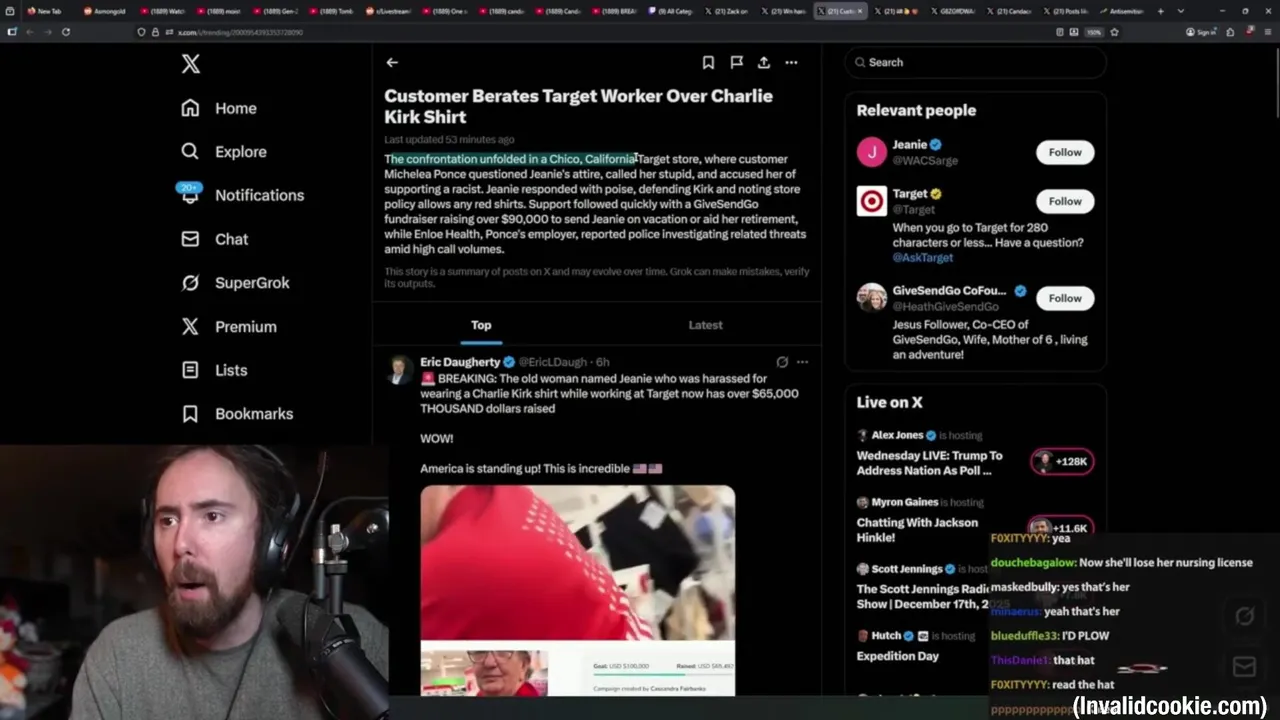Click the Chat envelope icon
Viewport: 1280px width, 720px height.
click(x=190, y=239)
